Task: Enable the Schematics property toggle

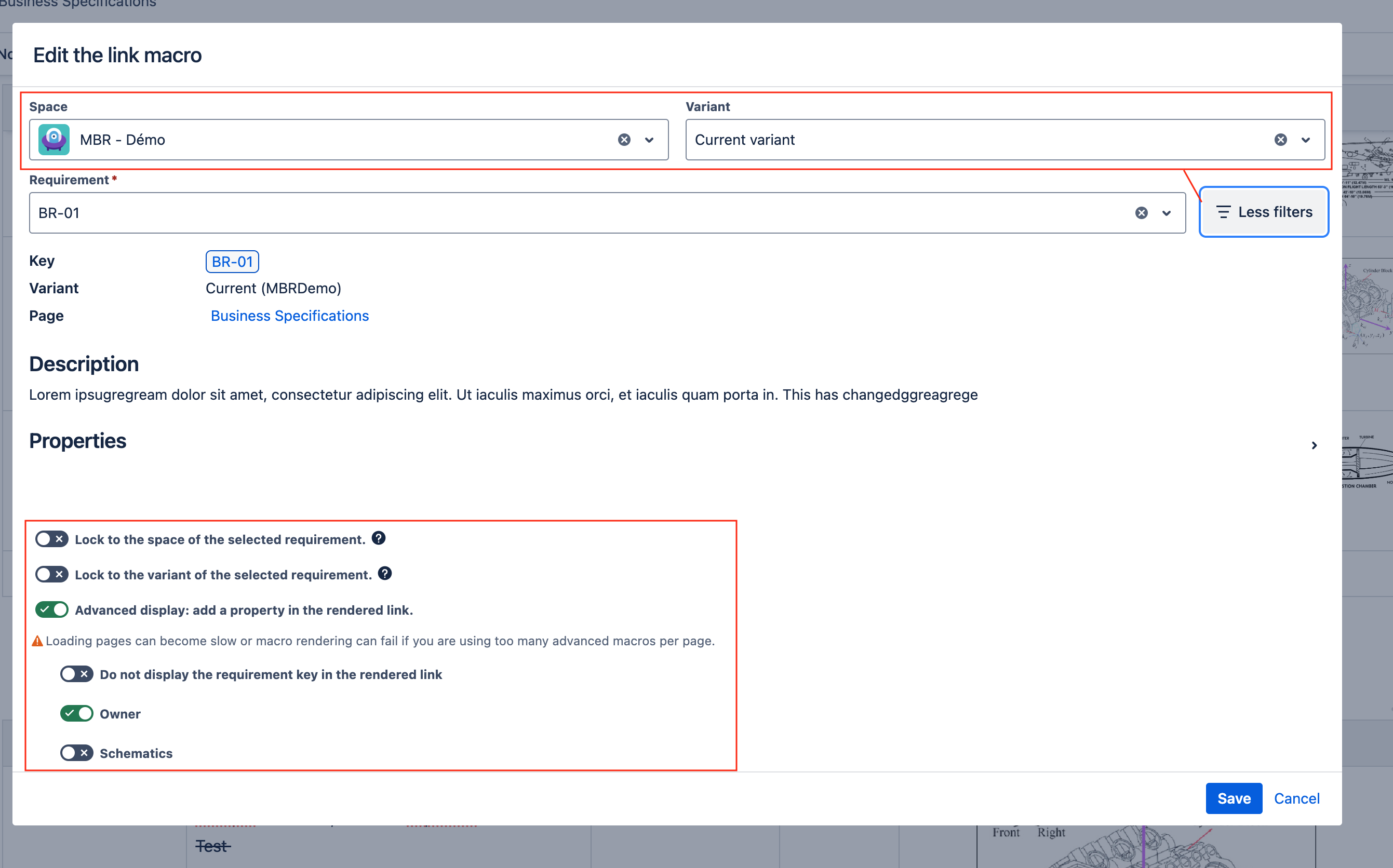Action: tap(76, 753)
